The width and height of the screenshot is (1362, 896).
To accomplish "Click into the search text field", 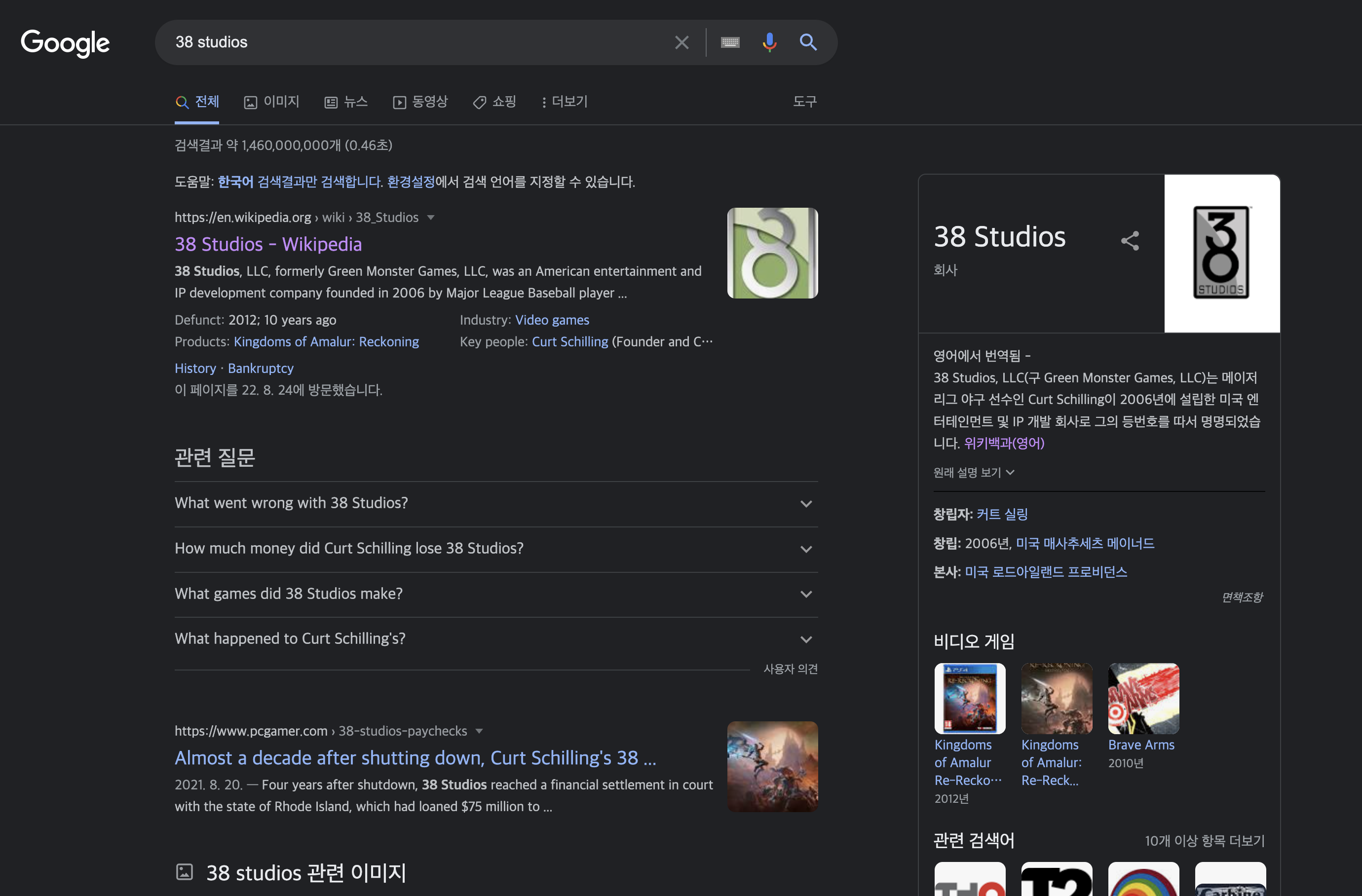I will [412, 42].
